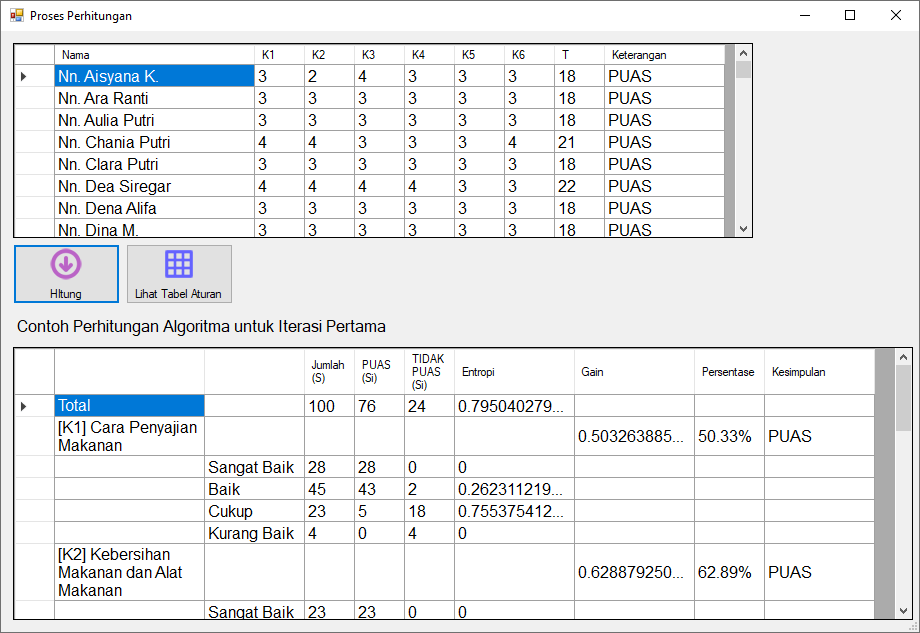Click the Hitung download-arrow button
The height and width of the screenshot is (633, 920).
[x=66, y=273]
